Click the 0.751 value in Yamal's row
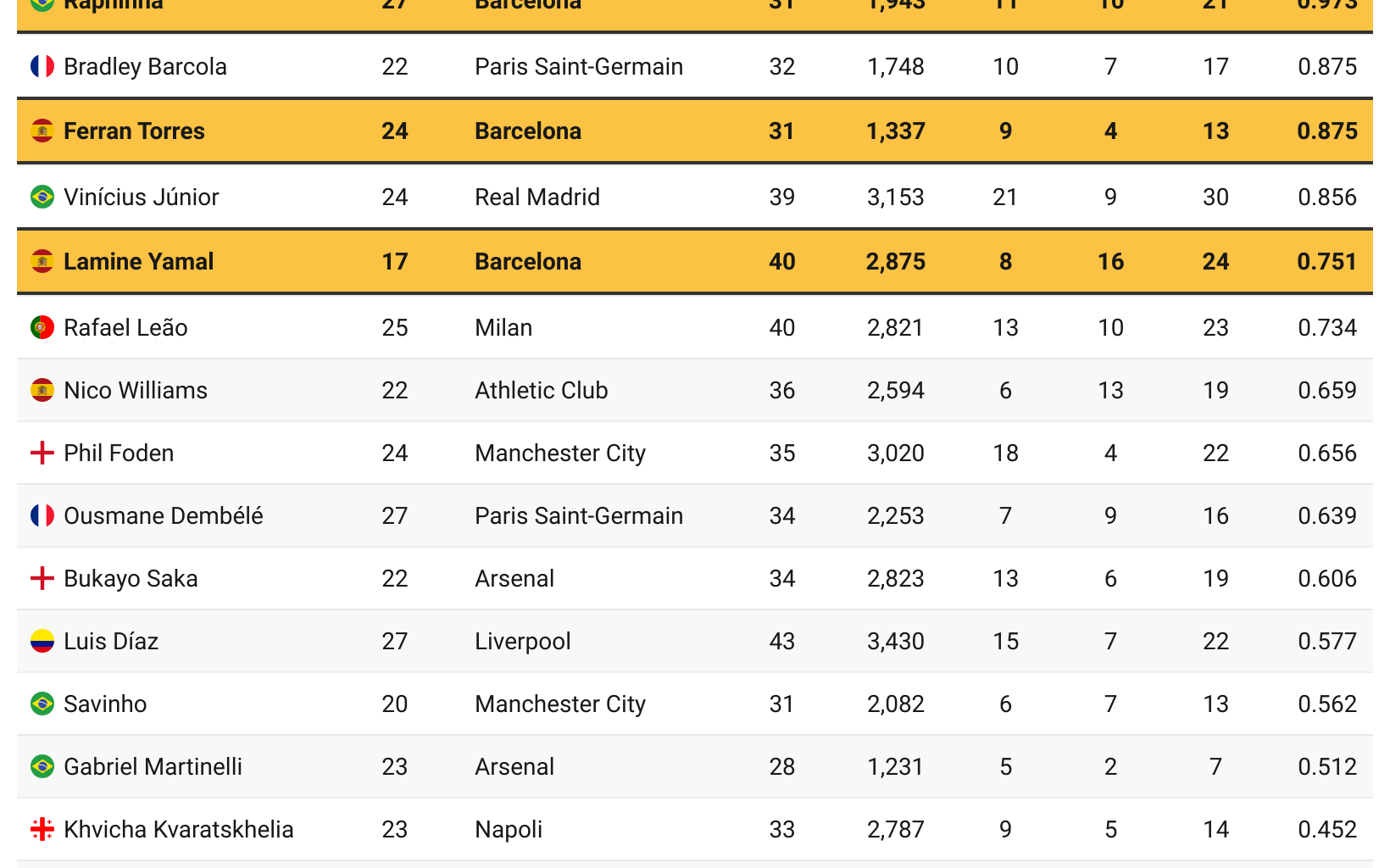This screenshot has width=1390, height=868. [1327, 261]
